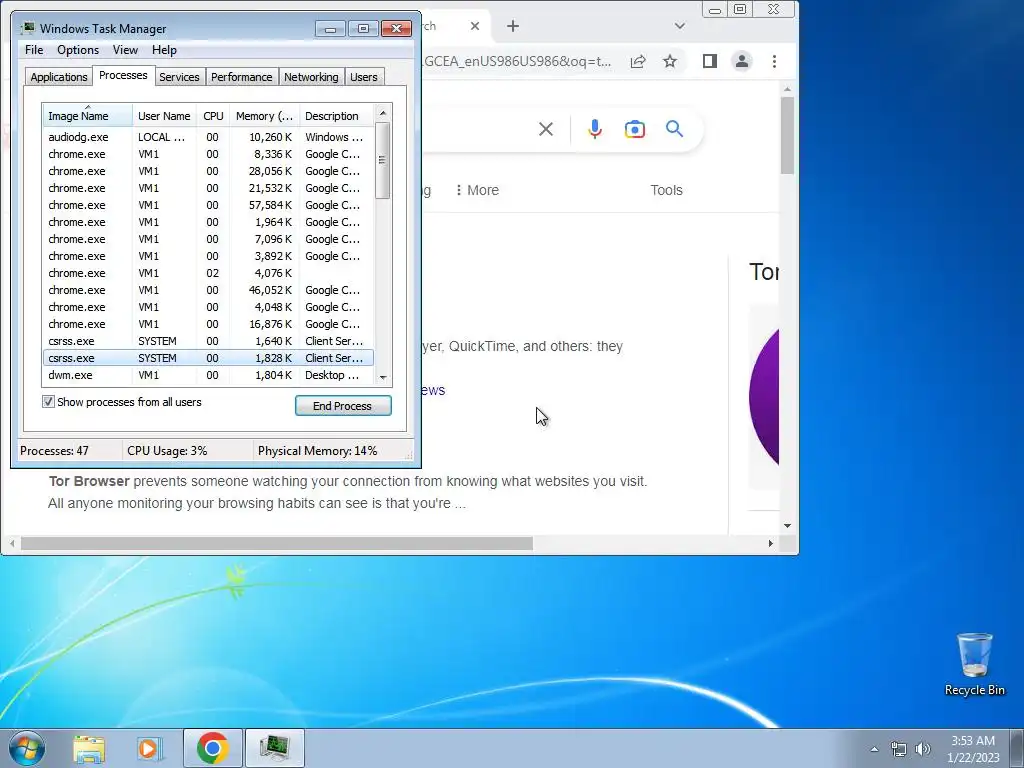
Task: Click Chrome page scroll down arrow
Action: (x=787, y=526)
